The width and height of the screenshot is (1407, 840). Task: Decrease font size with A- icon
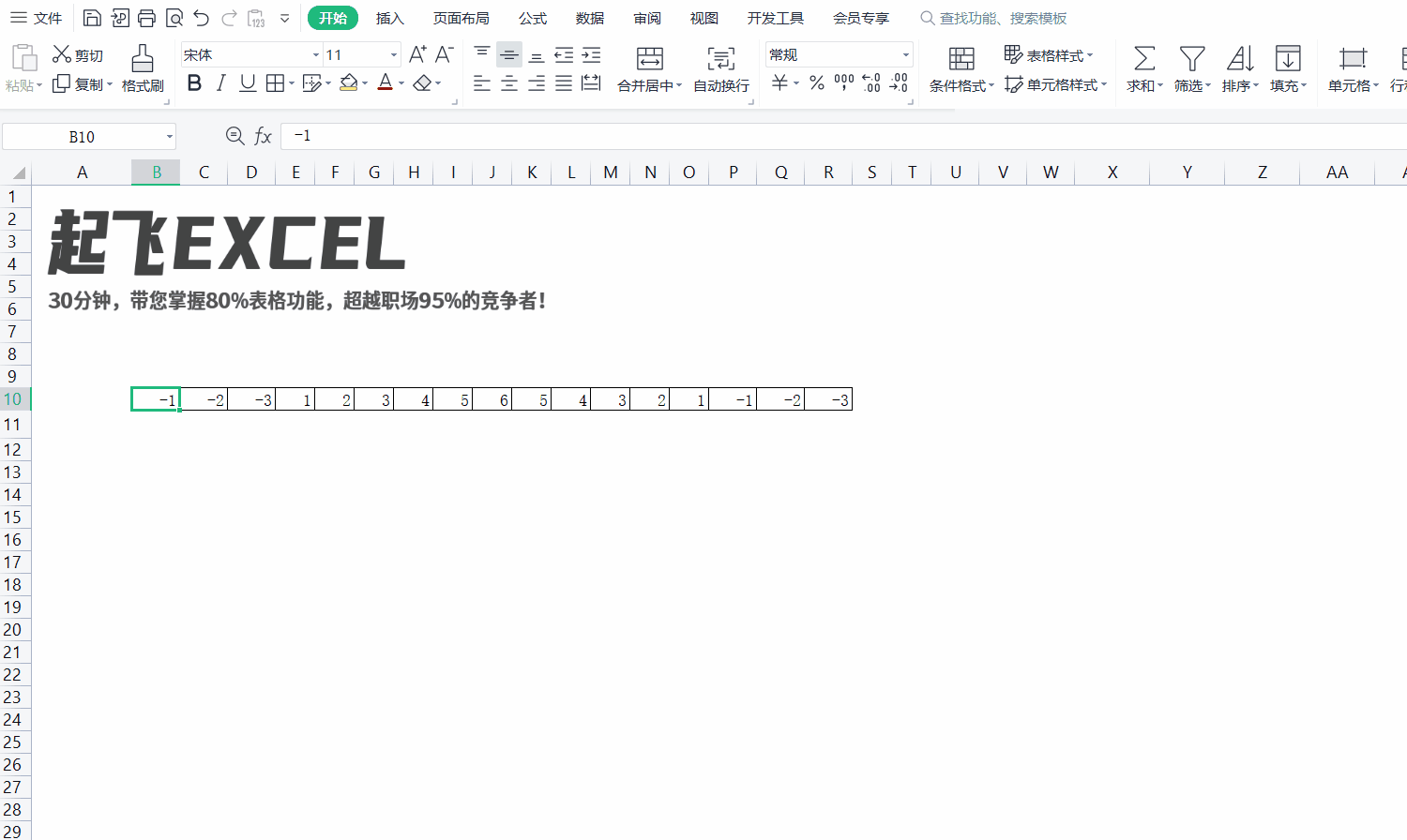coord(445,54)
